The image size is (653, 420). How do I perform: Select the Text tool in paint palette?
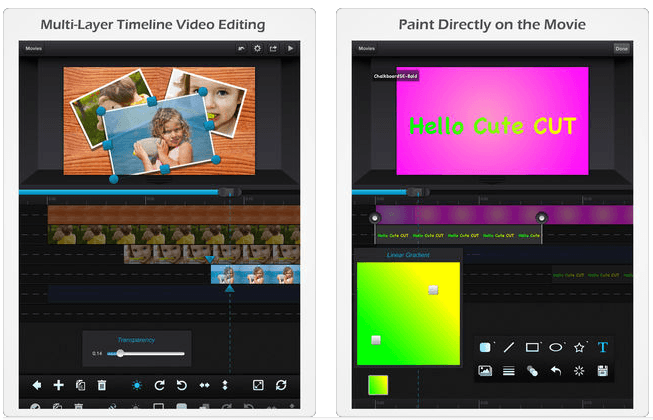[603, 347]
